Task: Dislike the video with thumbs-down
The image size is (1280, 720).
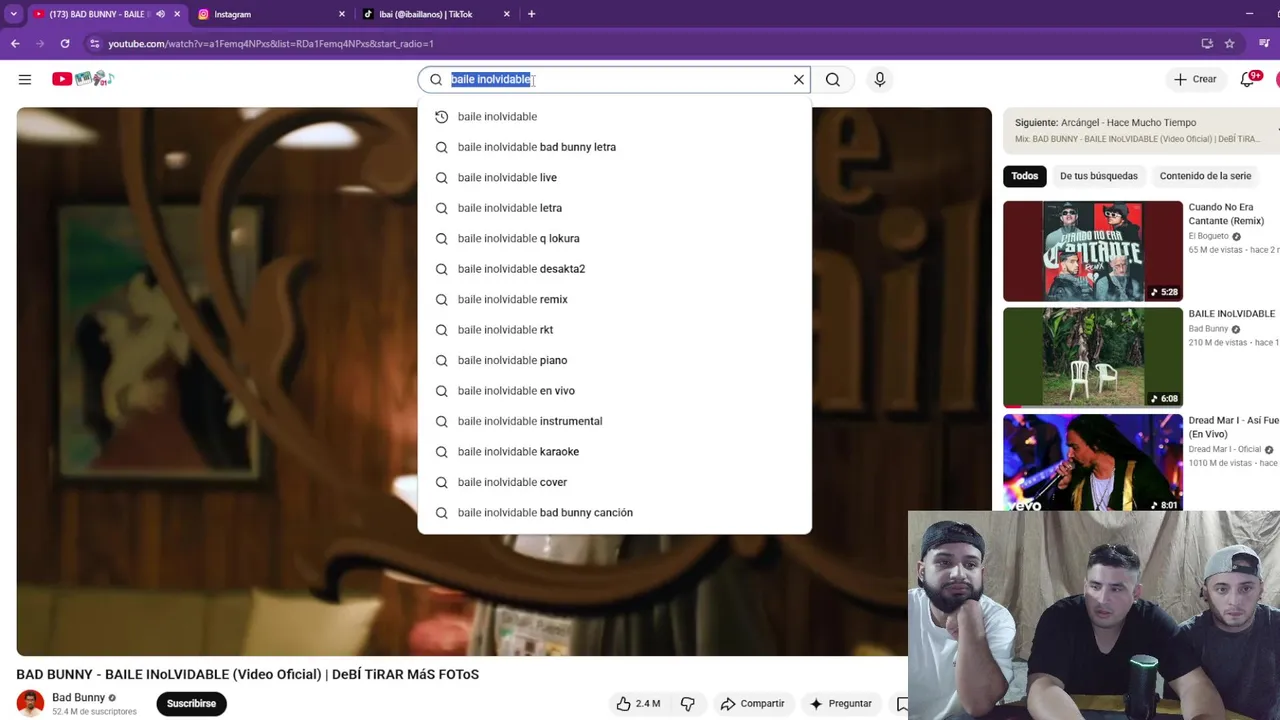Action: 688,704
